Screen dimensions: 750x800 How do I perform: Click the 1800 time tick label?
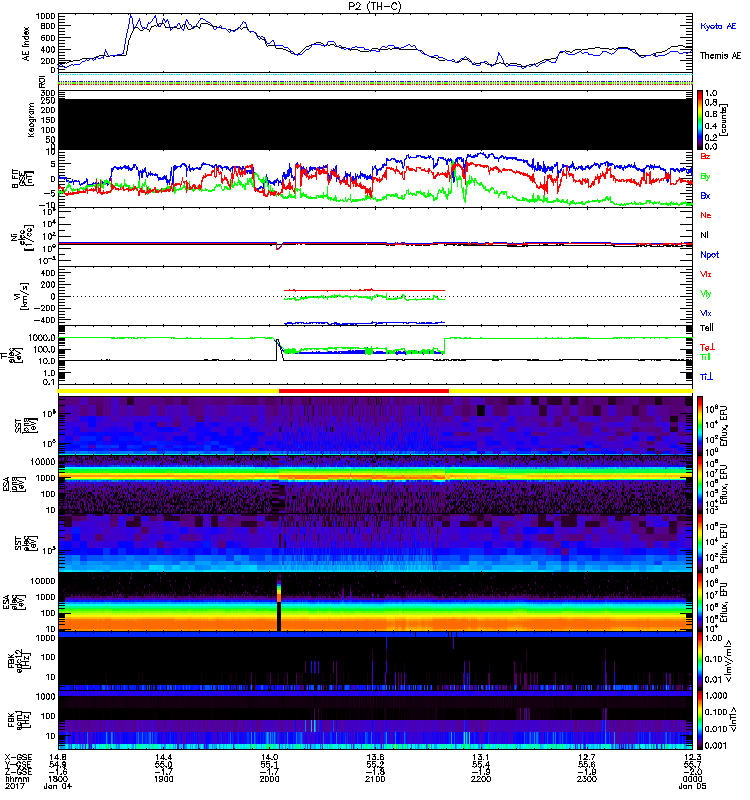tap(58, 779)
